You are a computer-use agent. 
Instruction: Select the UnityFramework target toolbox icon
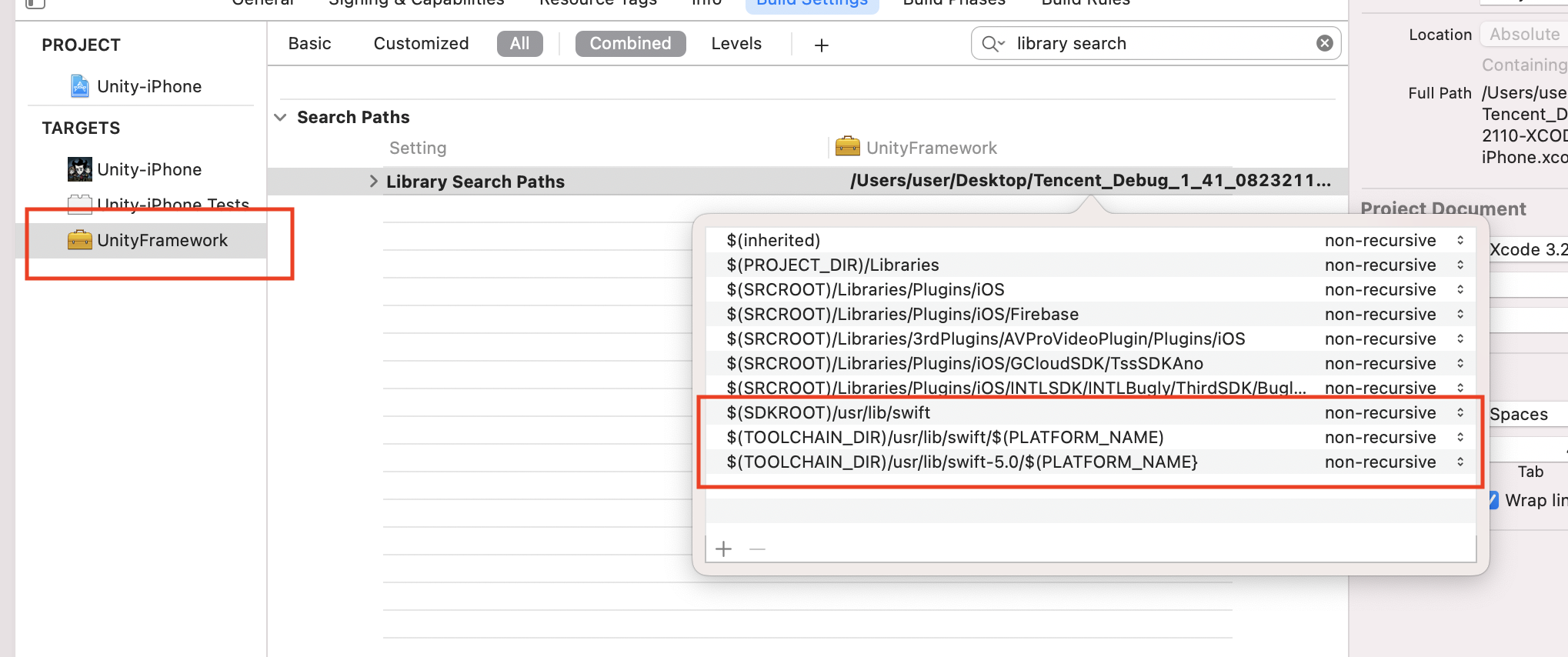point(80,240)
